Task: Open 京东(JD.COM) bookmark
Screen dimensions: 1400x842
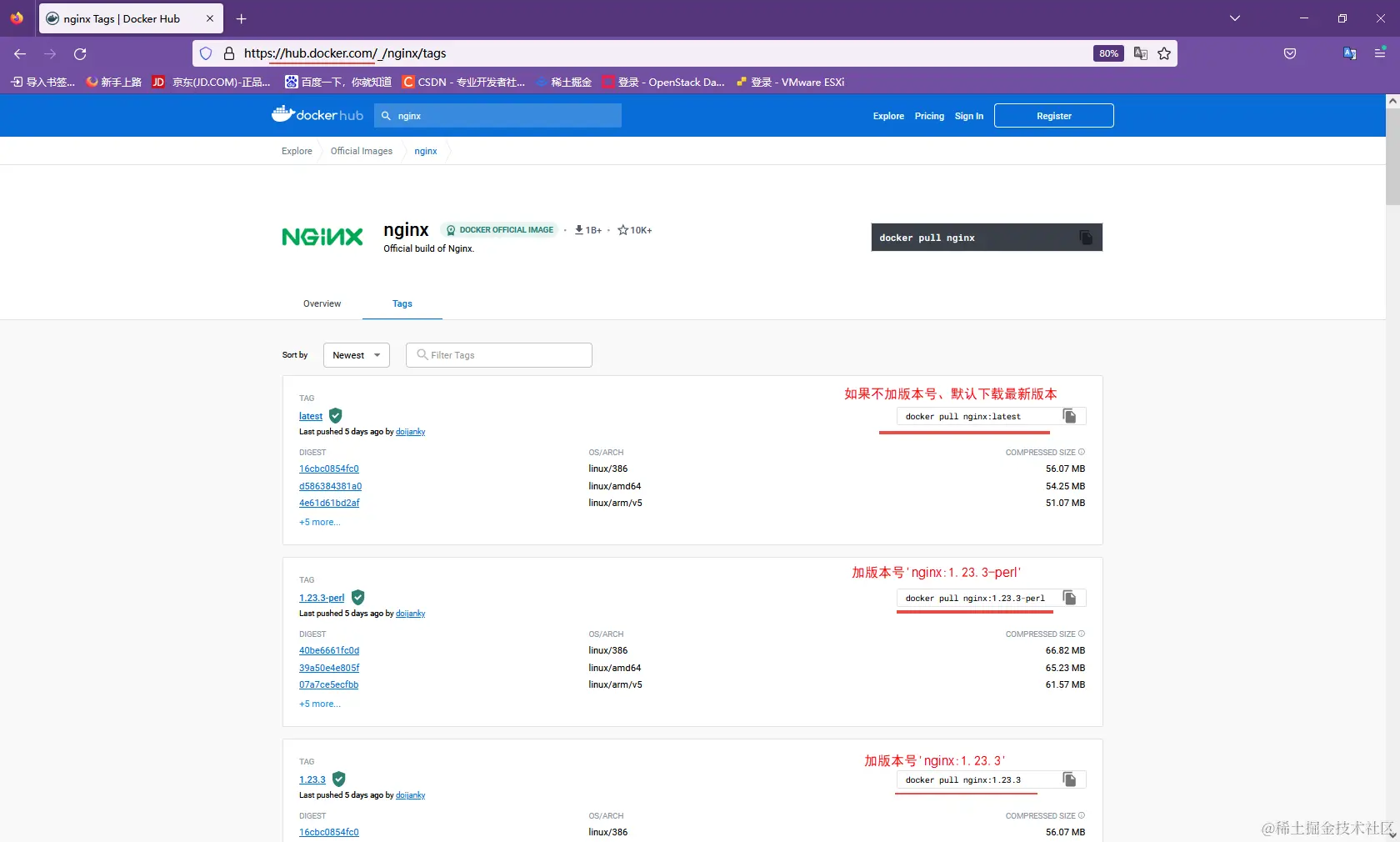Action: click(212, 82)
